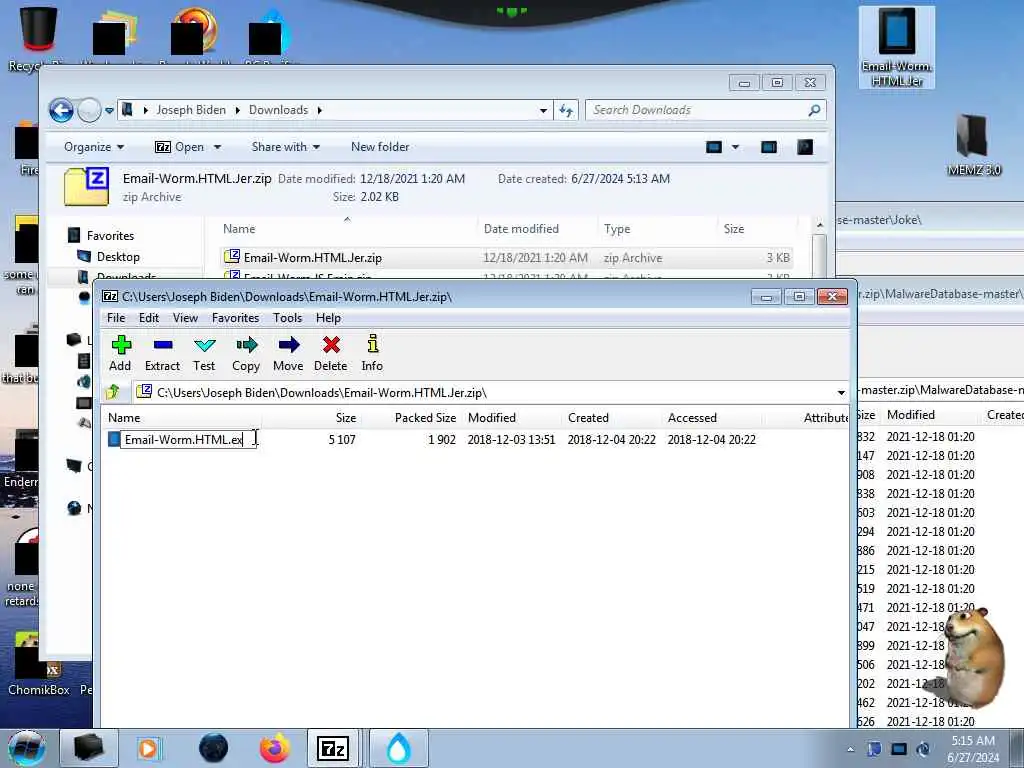Viewport: 1024px width, 768px height.
Task: Open the globe browser icon on taskbar
Action: 213,748
